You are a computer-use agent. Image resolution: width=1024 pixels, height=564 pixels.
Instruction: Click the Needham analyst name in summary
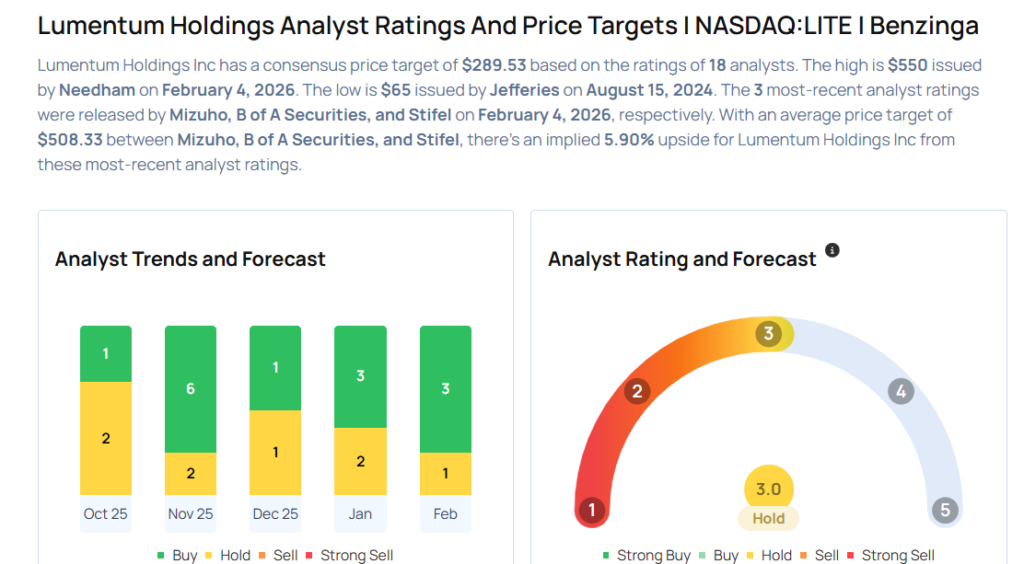coord(96,90)
